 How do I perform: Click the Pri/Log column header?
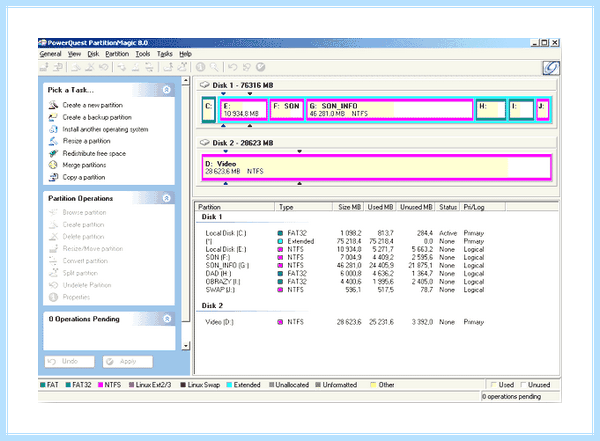point(483,207)
